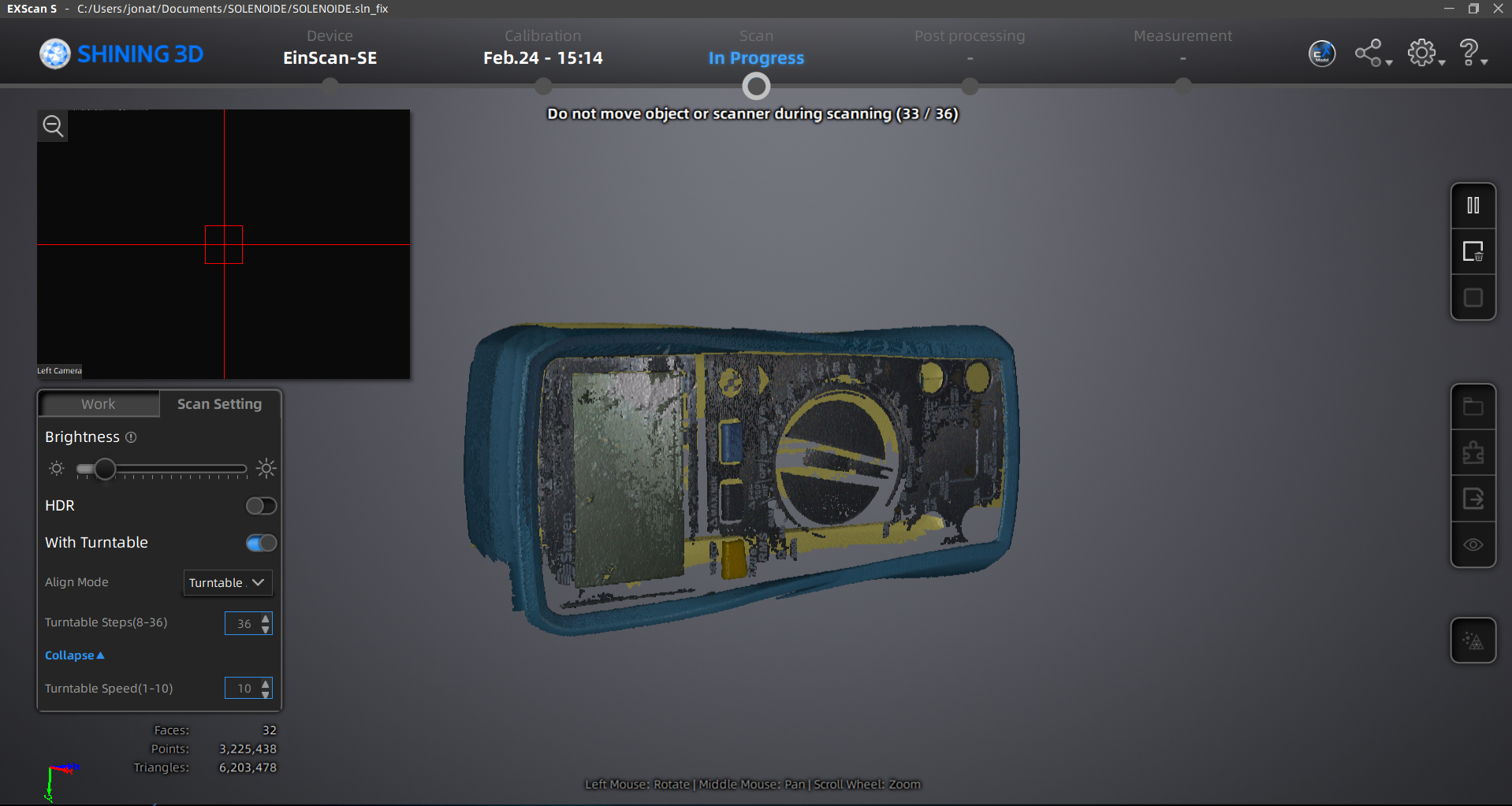Click the mouse controls hint text

753,785
